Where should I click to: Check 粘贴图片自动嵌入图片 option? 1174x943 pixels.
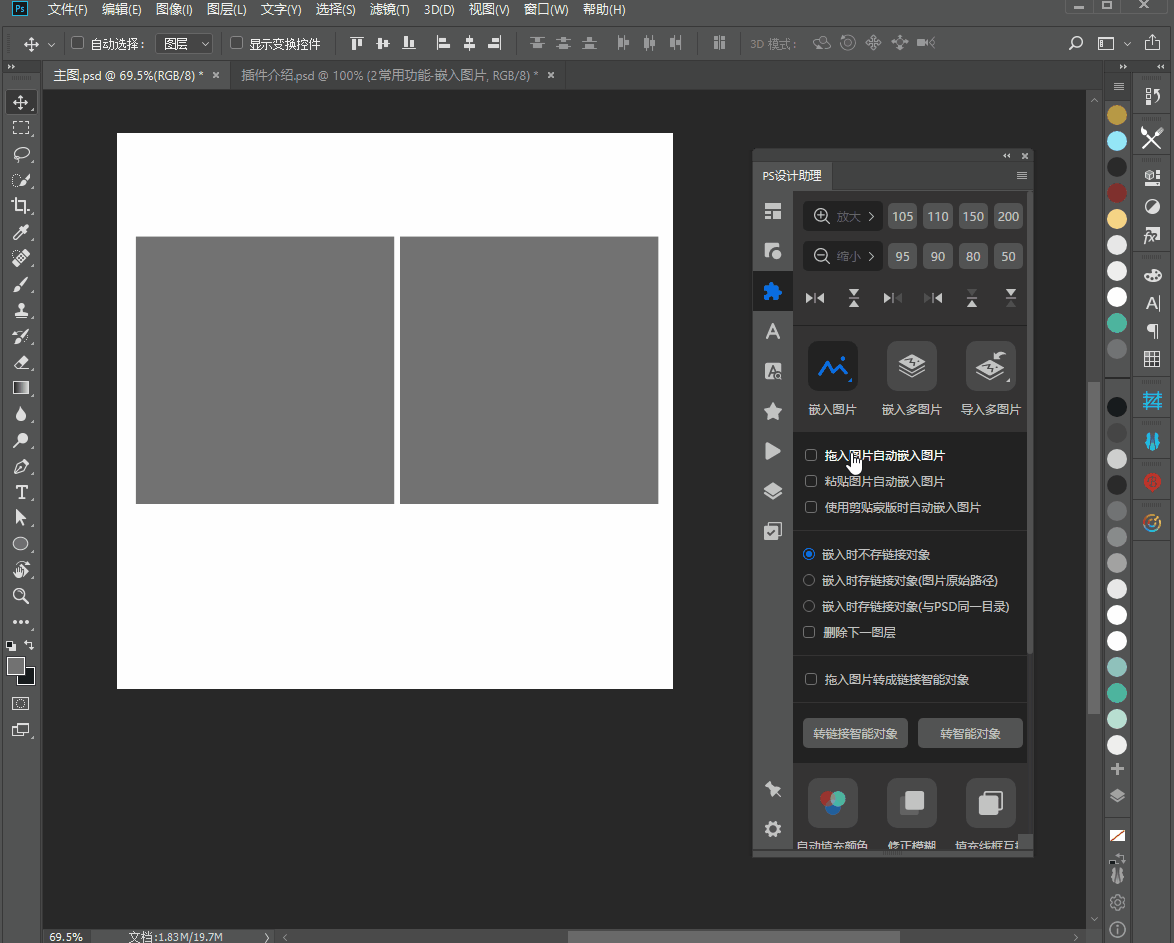pyautogui.click(x=811, y=481)
